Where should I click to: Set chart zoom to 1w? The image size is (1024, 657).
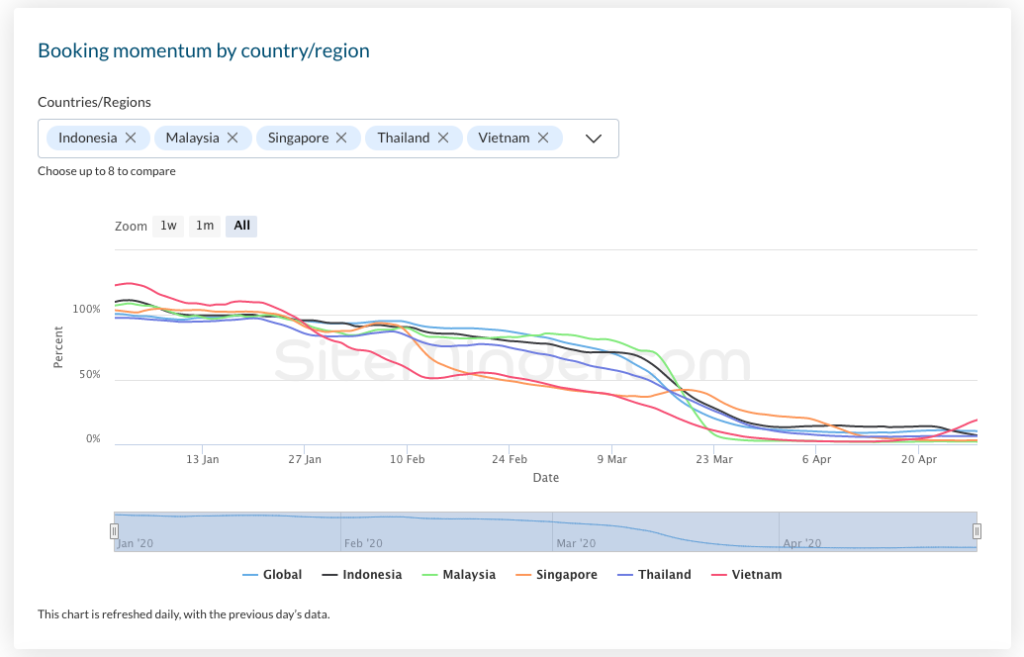168,226
